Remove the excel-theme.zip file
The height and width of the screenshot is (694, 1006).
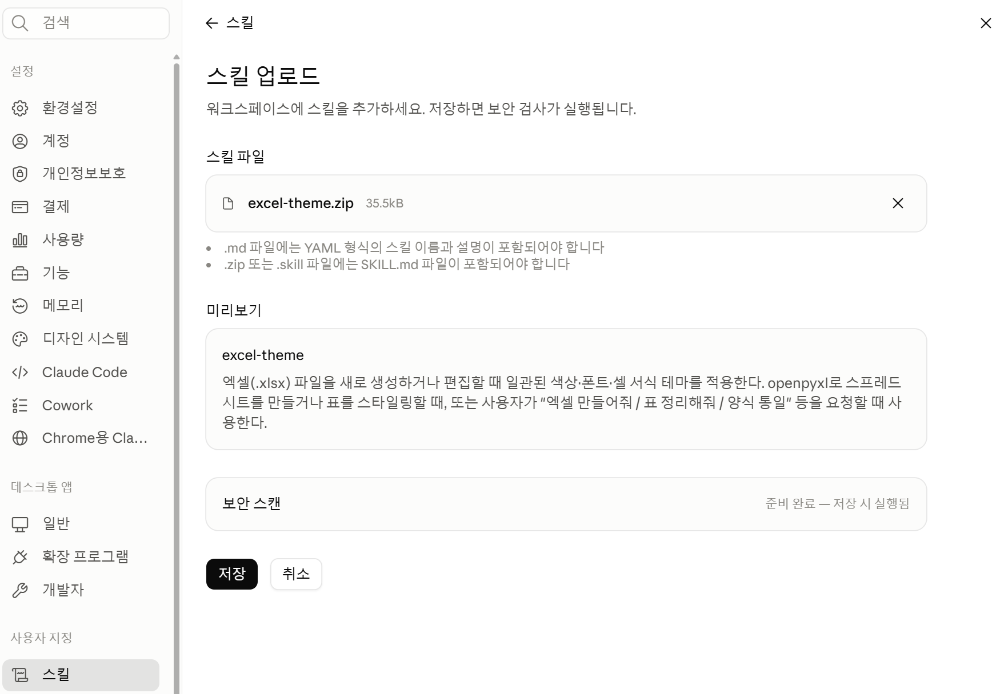pyautogui.click(x=898, y=203)
